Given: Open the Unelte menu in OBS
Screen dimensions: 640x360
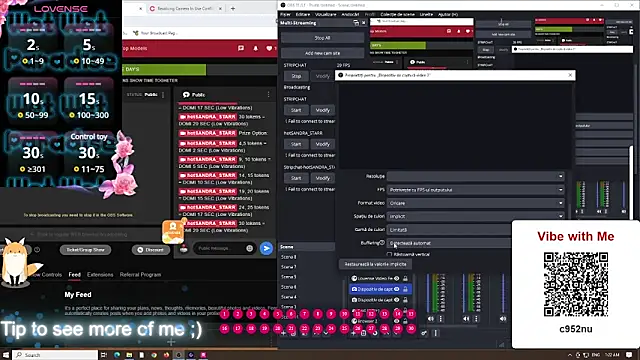Looking at the screenshot, I should click(426, 14).
